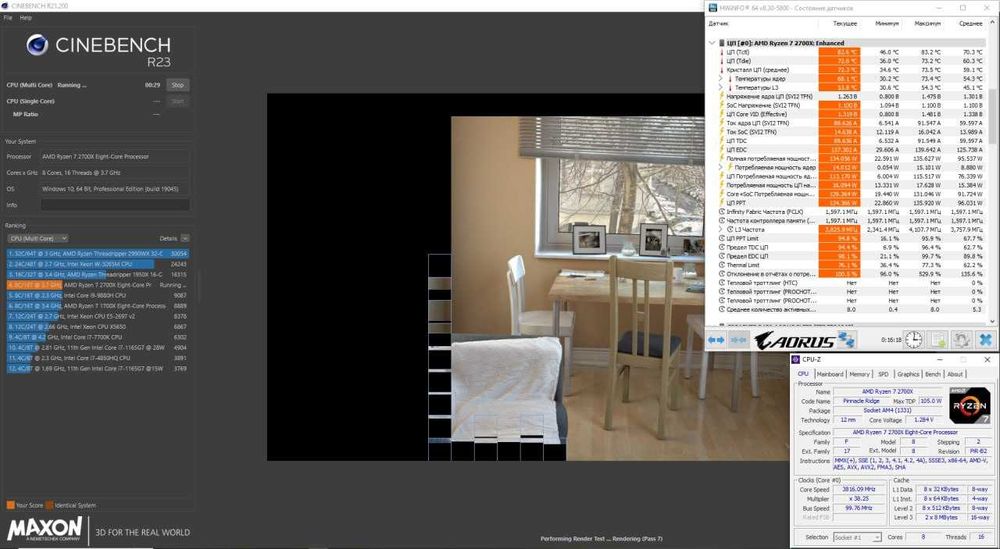Click the Details toggle button in Ranking

[185, 238]
